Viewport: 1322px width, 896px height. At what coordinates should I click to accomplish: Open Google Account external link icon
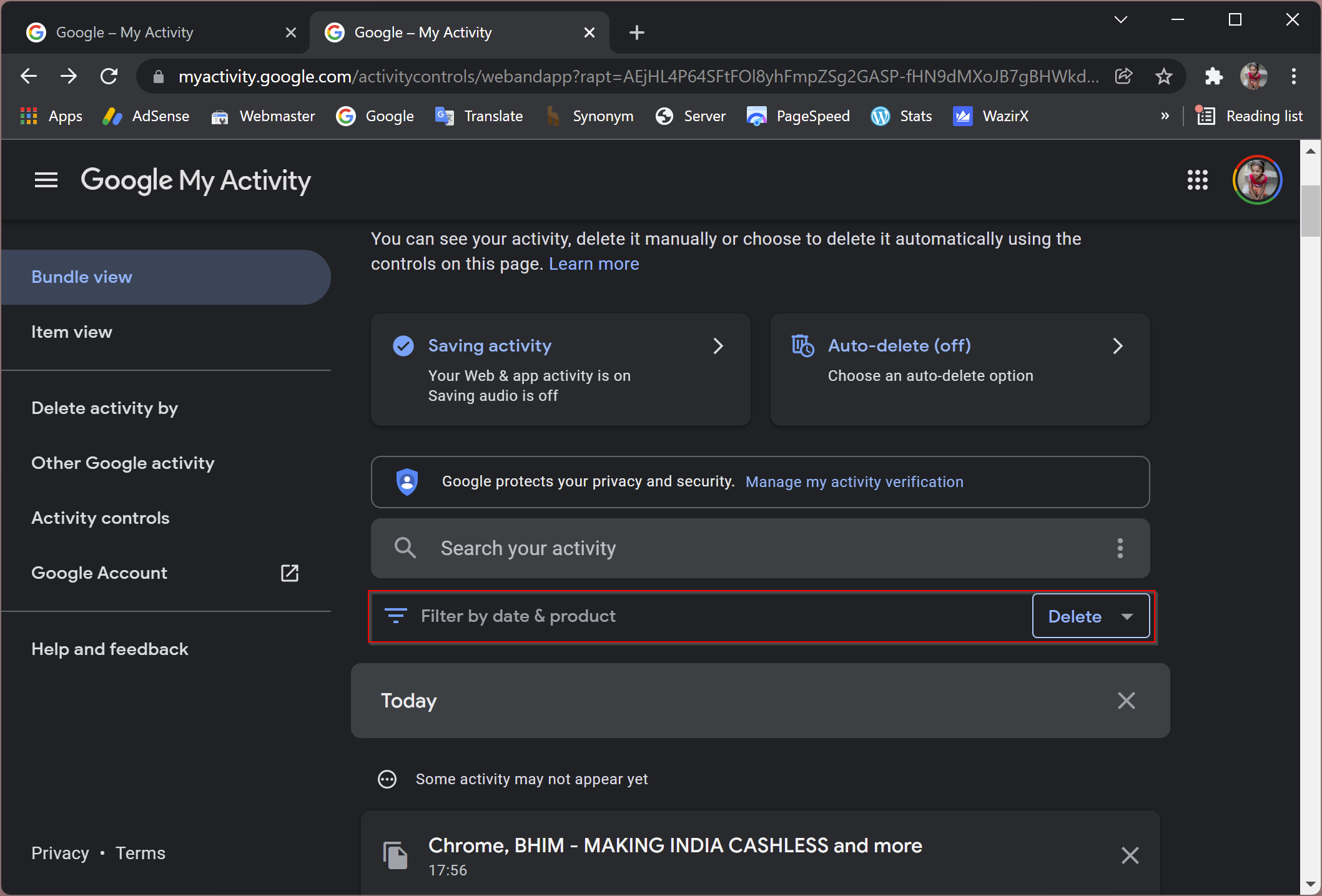[x=290, y=573]
